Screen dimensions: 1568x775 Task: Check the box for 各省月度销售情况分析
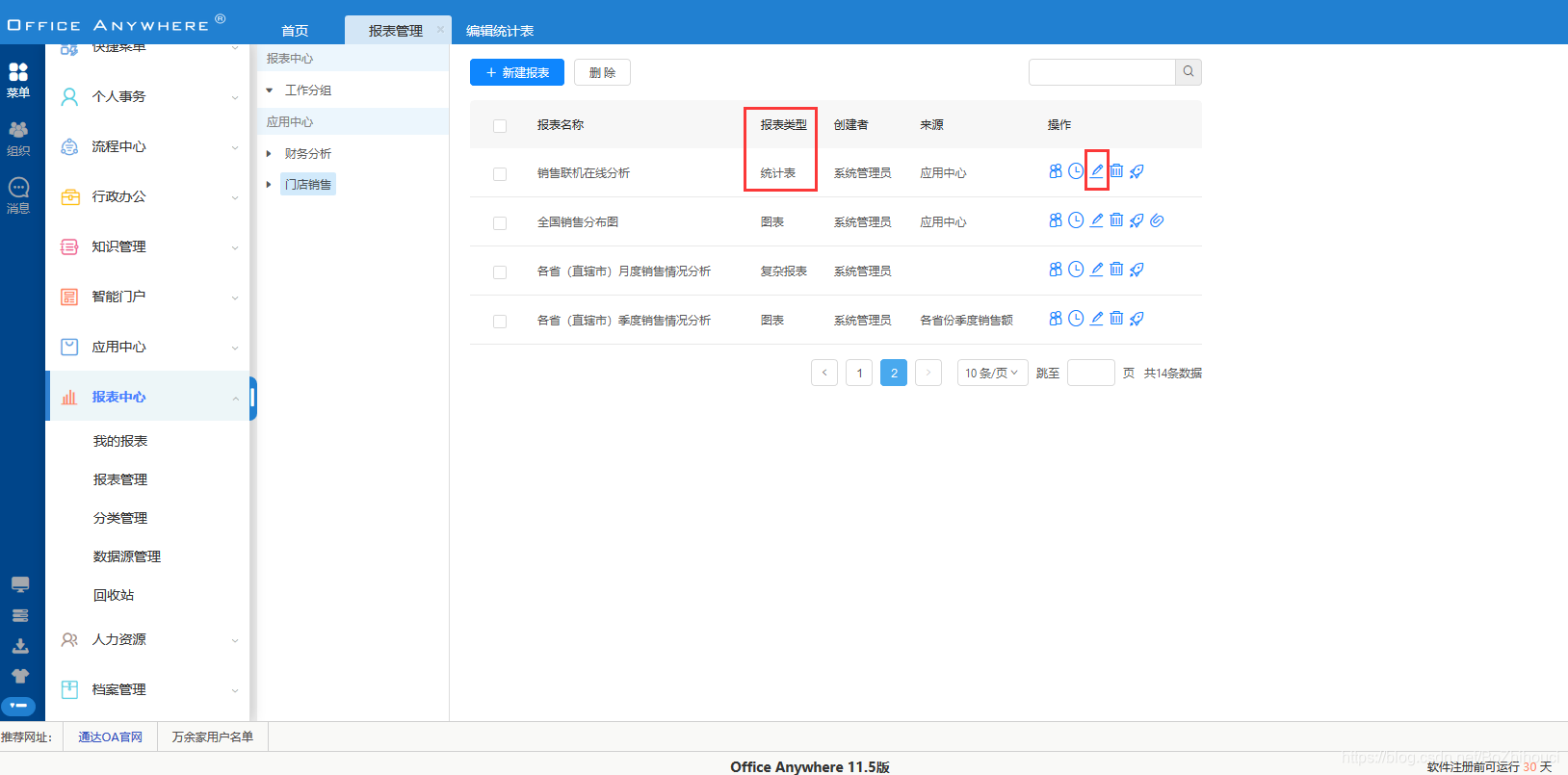point(500,272)
